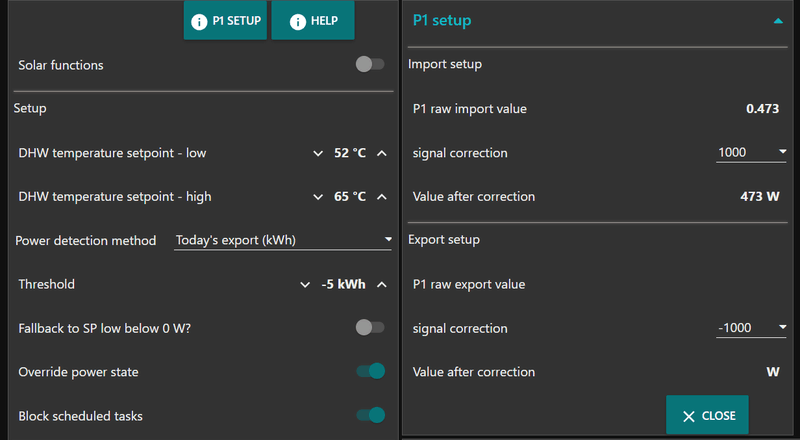800x440 pixels.
Task: Toggle Fallback to SP low switch
Action: coord(370,328)
